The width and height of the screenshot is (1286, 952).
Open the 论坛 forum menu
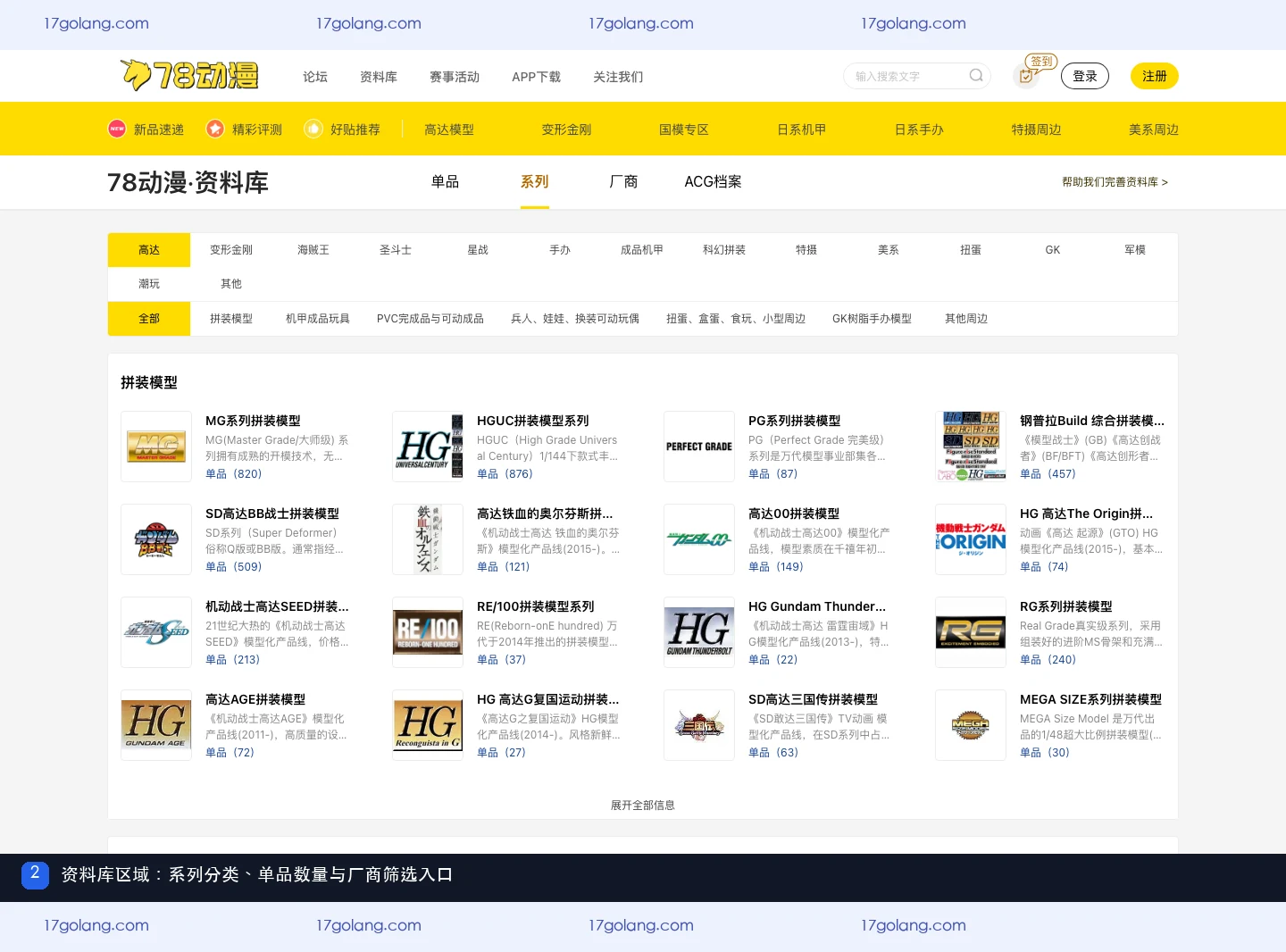coord(315,77)
